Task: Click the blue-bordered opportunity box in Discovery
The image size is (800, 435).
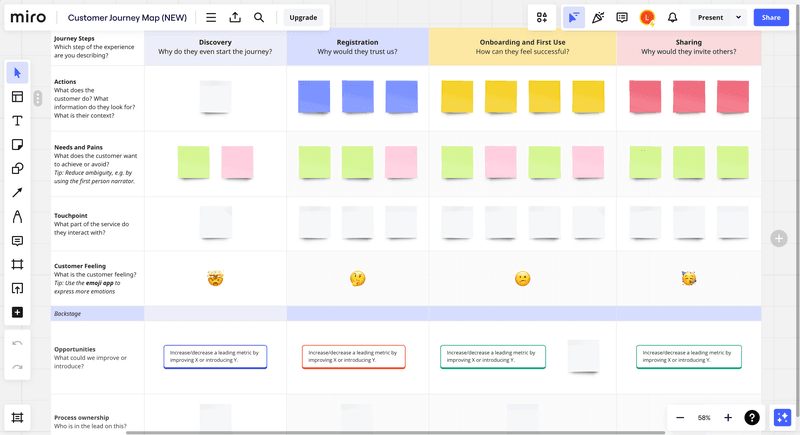Action: (x=215, y=356)
